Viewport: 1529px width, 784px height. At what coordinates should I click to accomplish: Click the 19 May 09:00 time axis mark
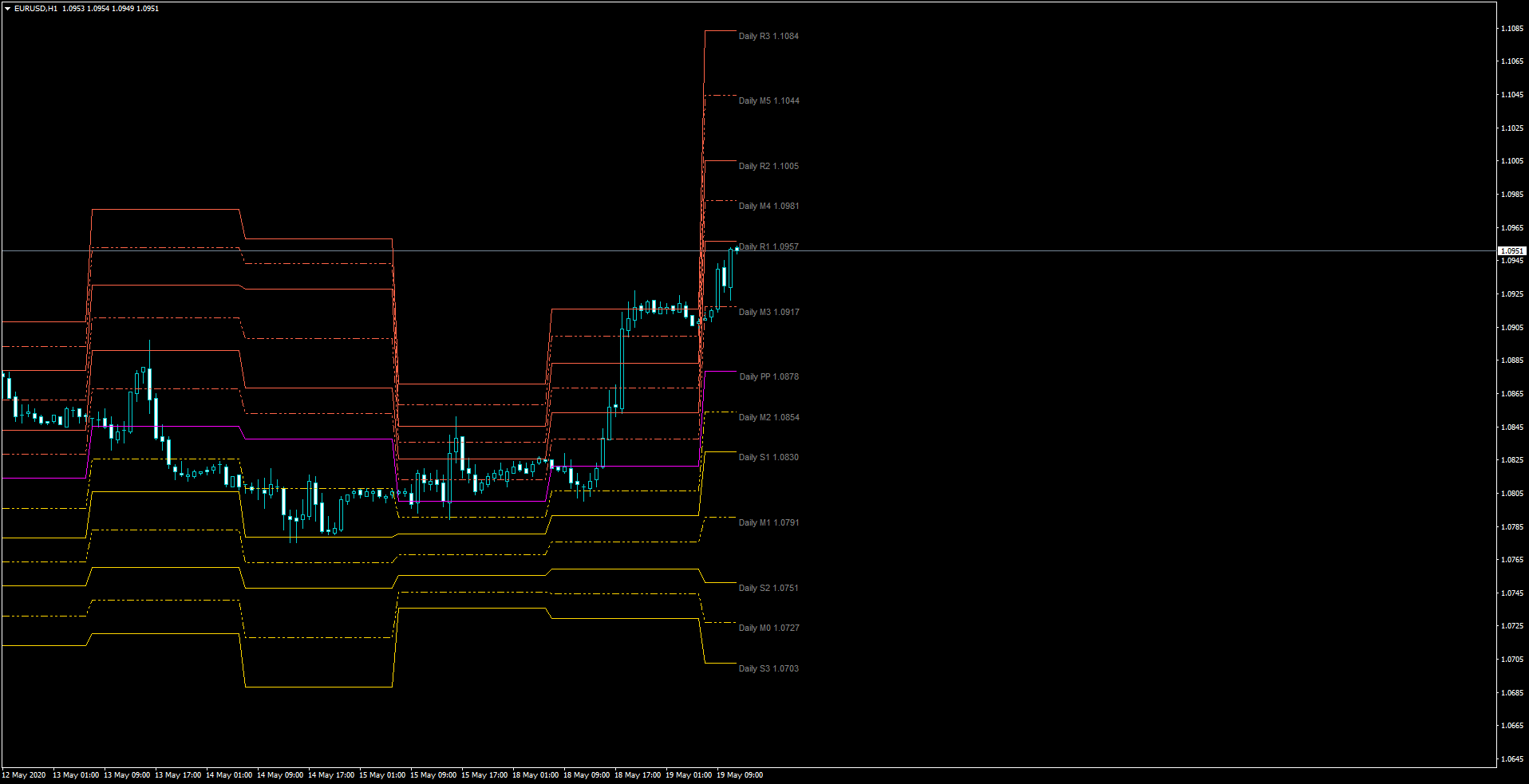[740, 775]
